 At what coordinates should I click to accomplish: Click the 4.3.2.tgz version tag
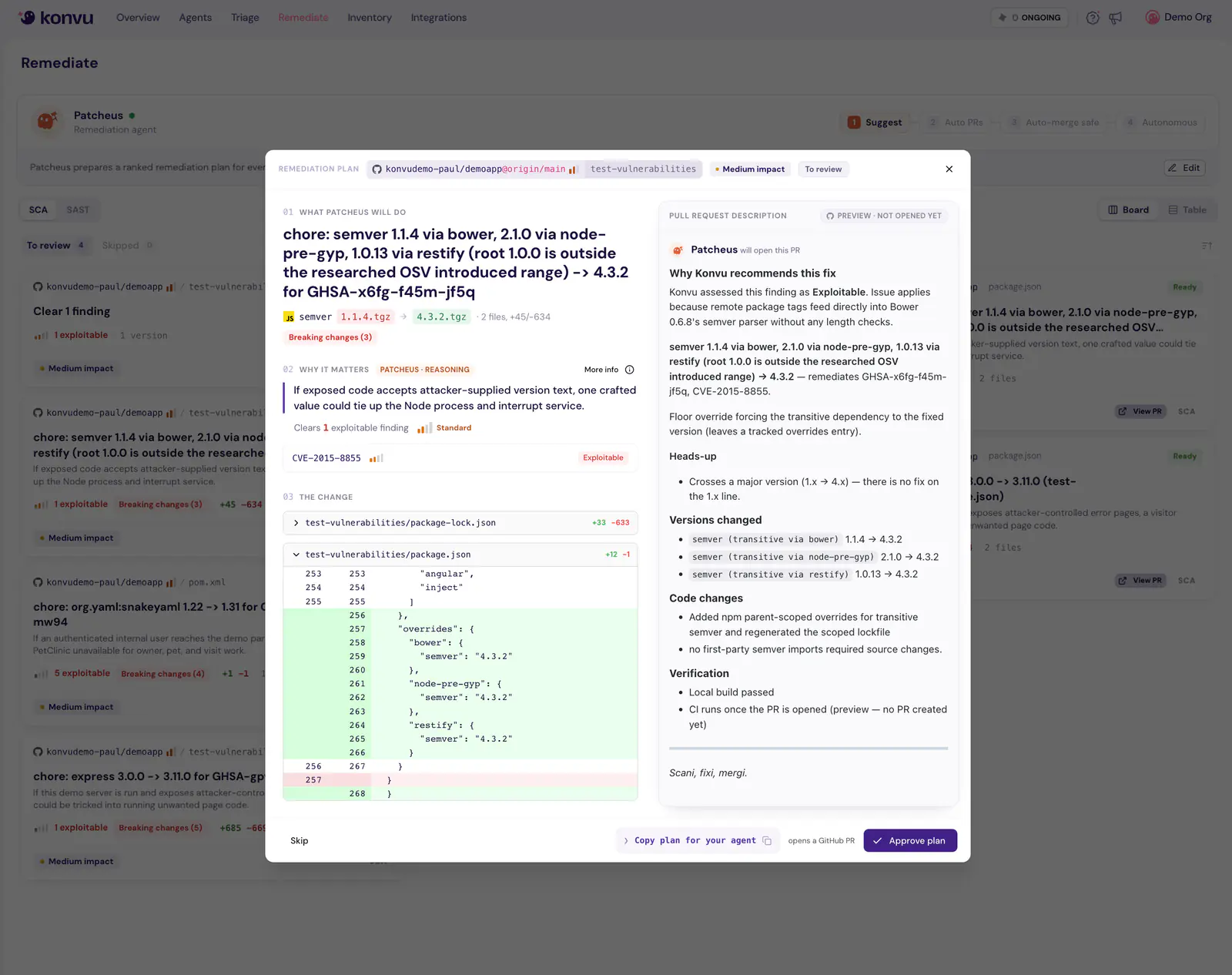pos(441,317)
